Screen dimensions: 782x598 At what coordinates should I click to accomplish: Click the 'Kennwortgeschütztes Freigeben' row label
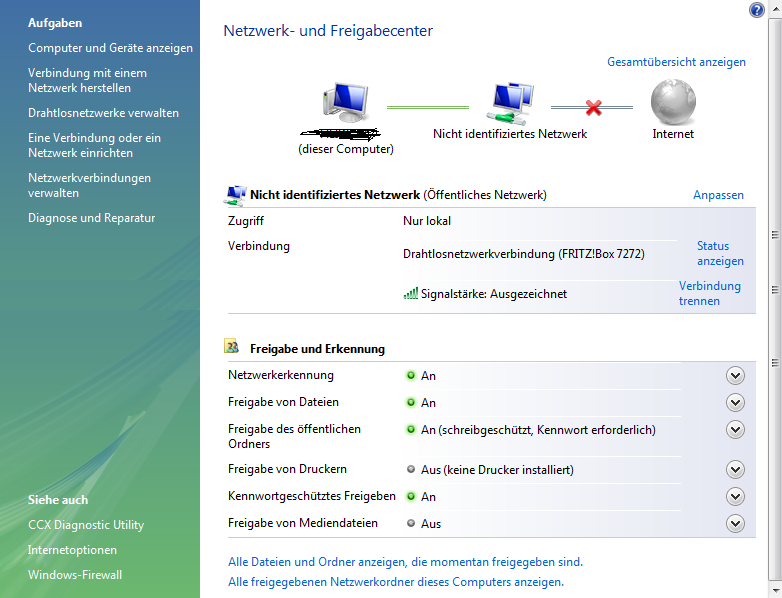(x=312, y=496)
